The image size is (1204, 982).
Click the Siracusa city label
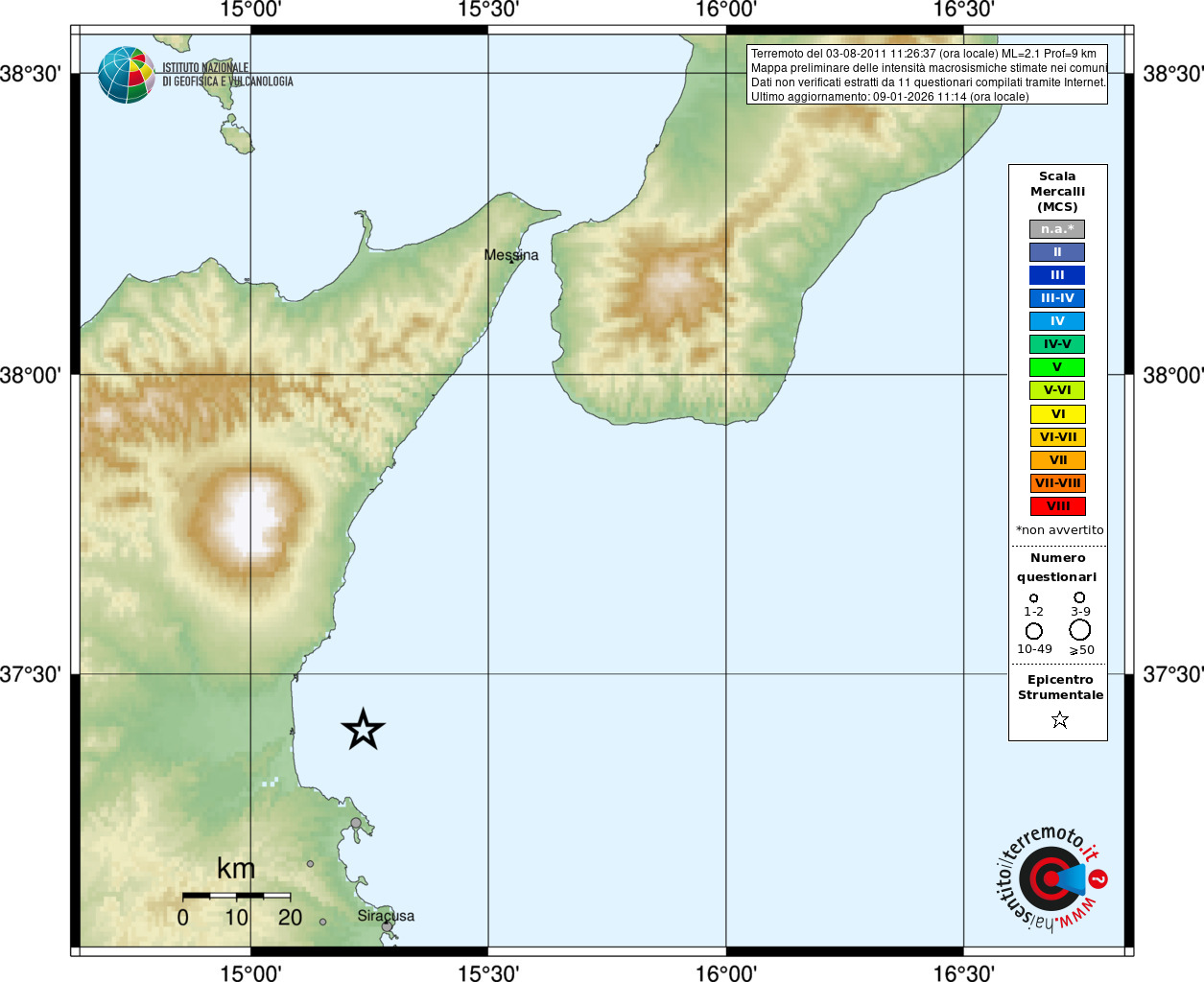coord(386,916)
